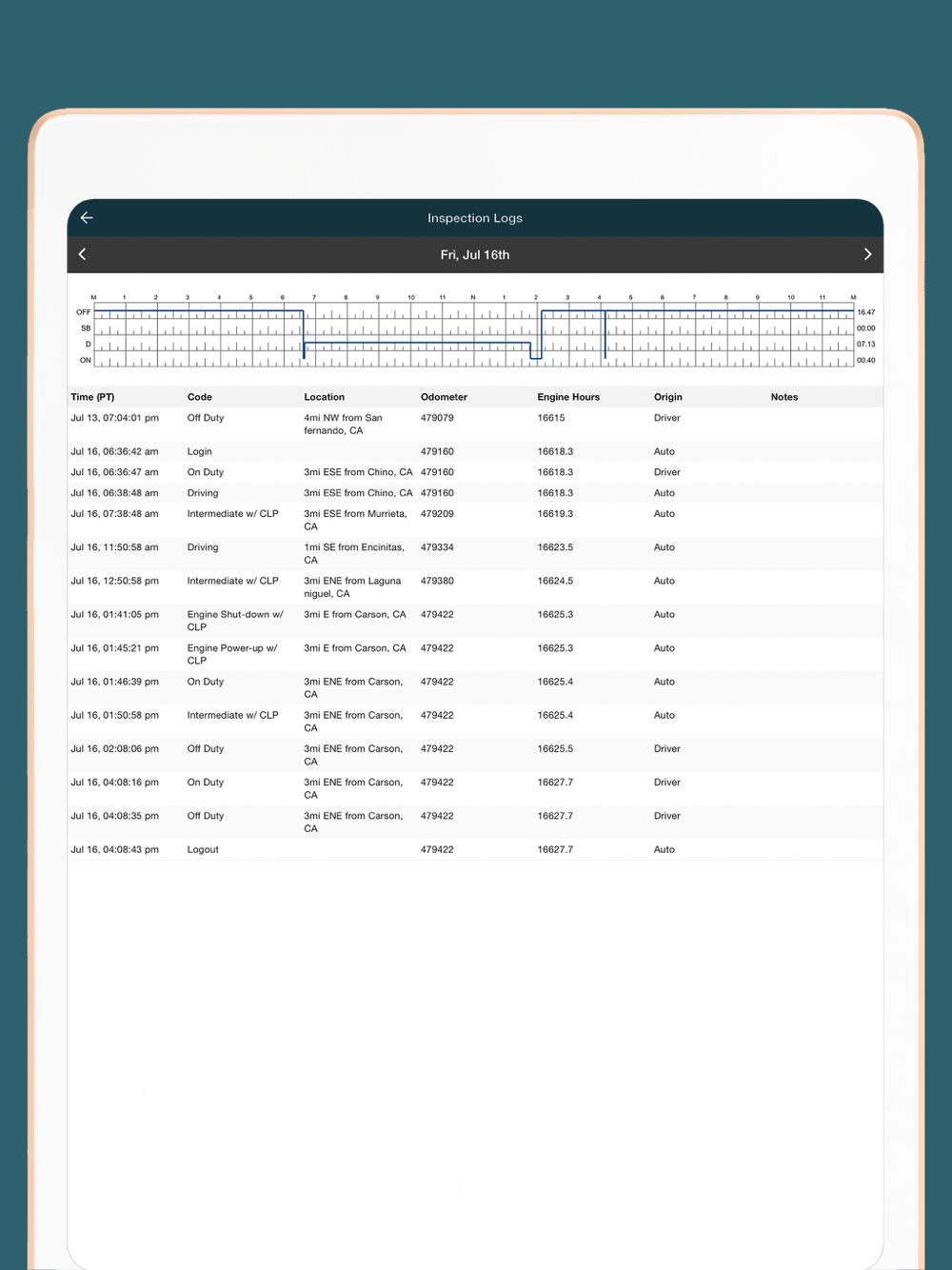952x1270 pixels.
Task: Click odometer value 479079
Action: click(x=437, y=418)
